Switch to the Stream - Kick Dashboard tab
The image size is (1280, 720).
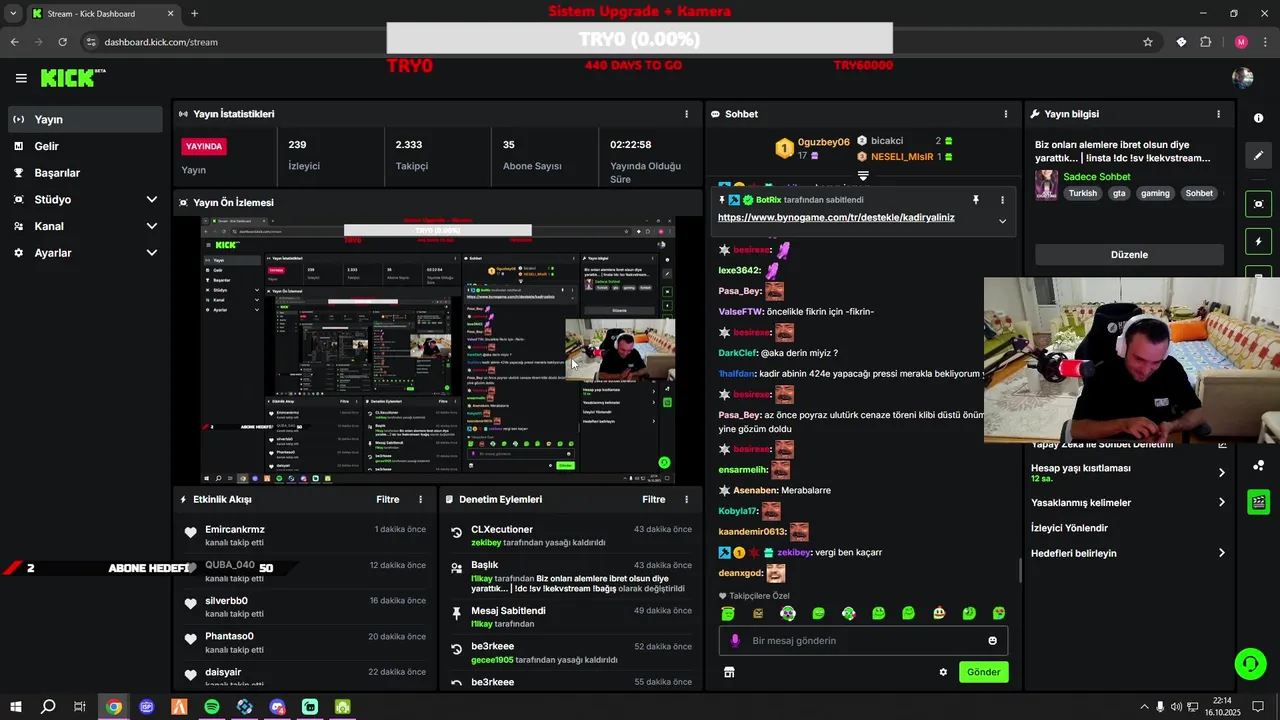point(103,14)
